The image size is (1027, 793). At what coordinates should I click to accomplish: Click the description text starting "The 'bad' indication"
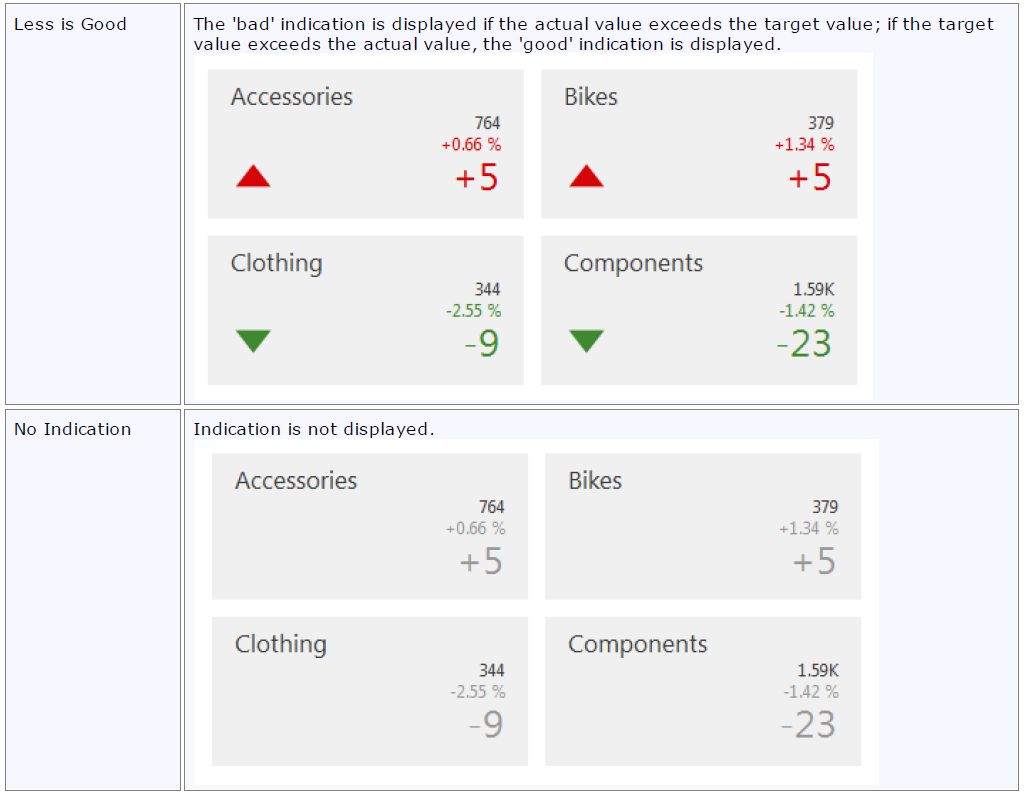(593, 34)
